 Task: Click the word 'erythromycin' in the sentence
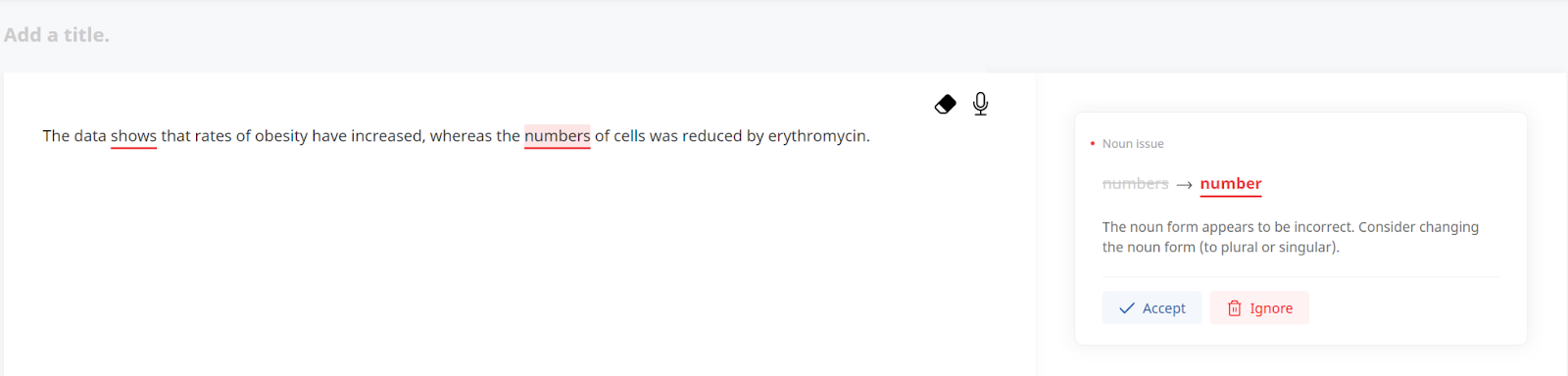(817, 136)
